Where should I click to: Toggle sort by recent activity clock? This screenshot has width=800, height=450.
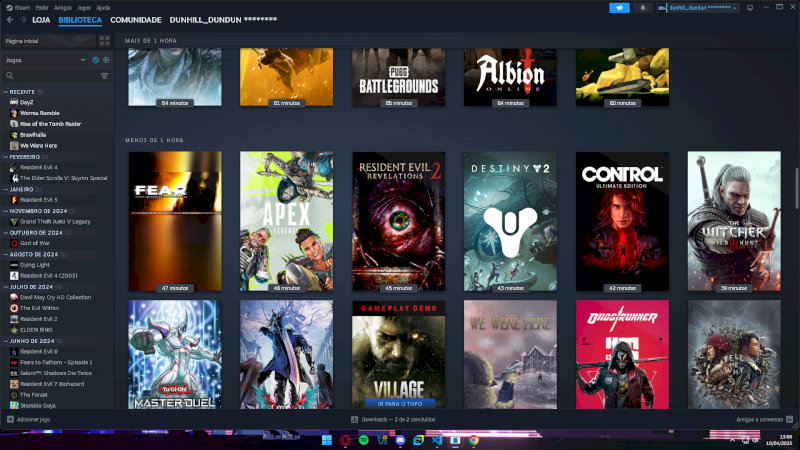tap(96, 60)
